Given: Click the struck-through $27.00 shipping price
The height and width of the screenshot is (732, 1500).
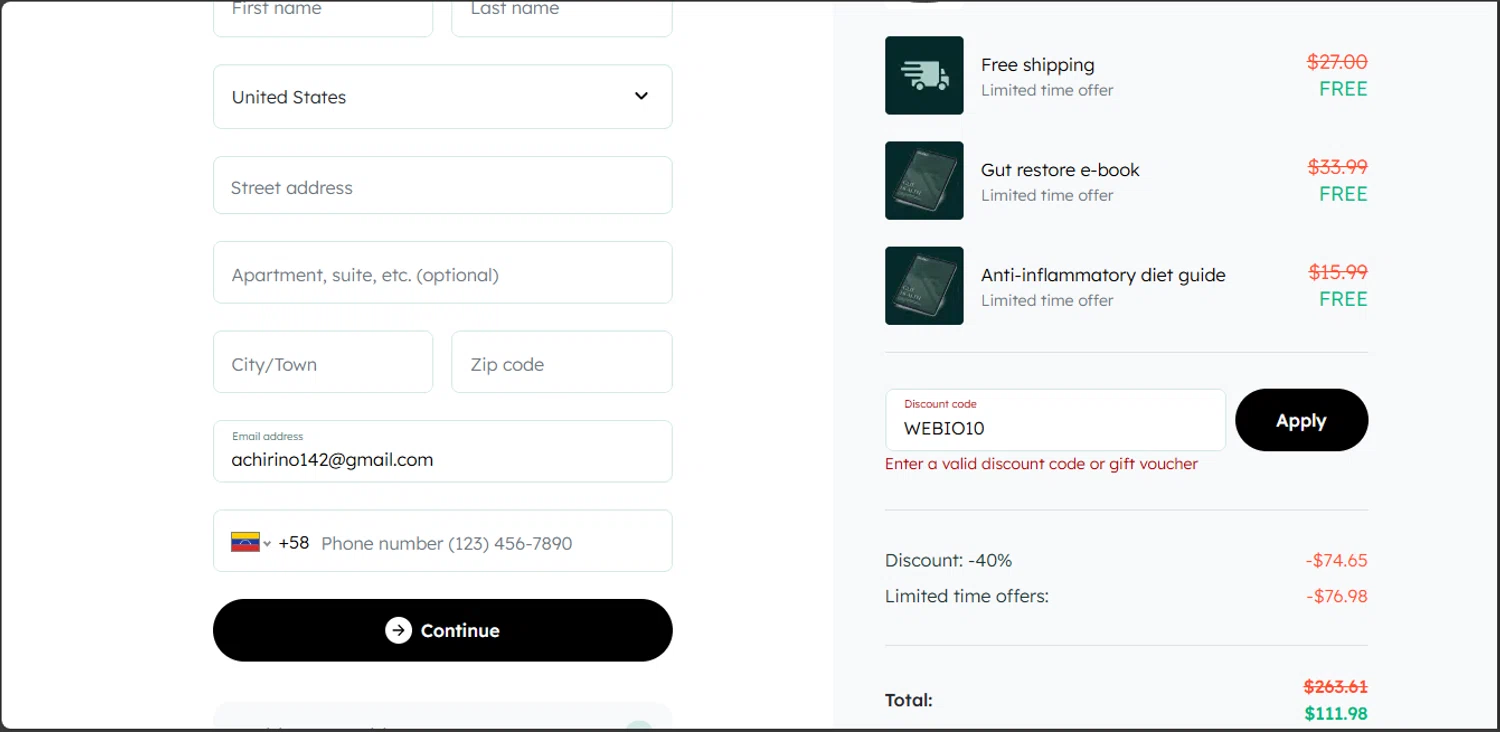Looking at the screenshot, I should tap(1337, 62).
